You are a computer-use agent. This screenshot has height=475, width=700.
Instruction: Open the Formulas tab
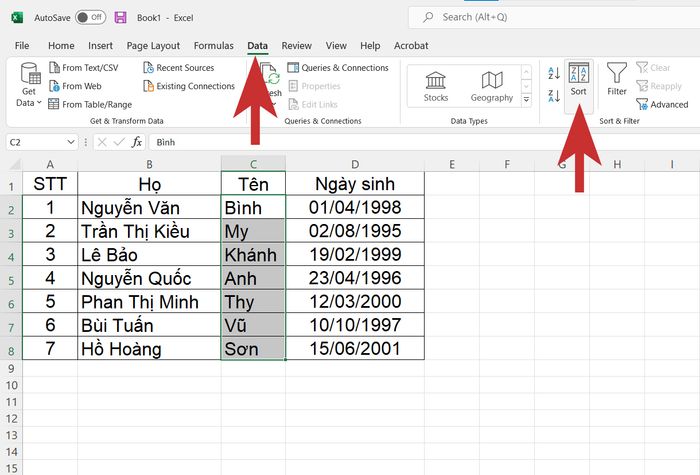(x=213, y=46)
